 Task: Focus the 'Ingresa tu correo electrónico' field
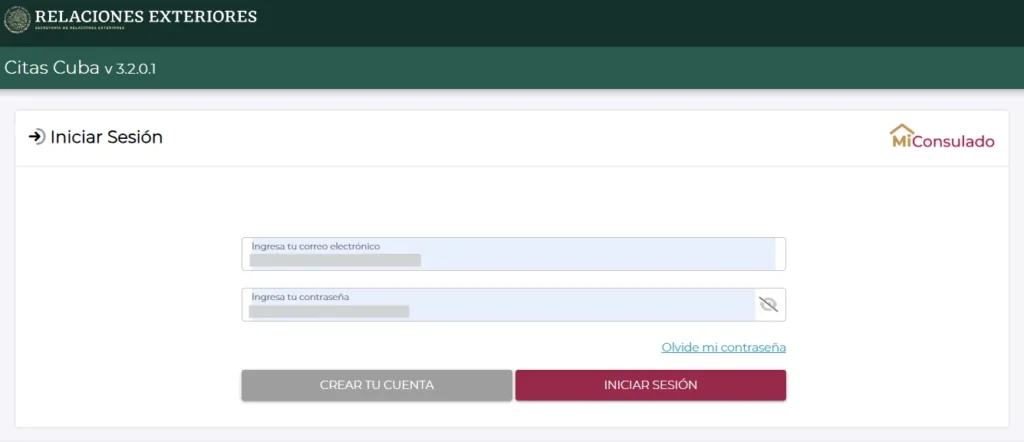(513, 253)
